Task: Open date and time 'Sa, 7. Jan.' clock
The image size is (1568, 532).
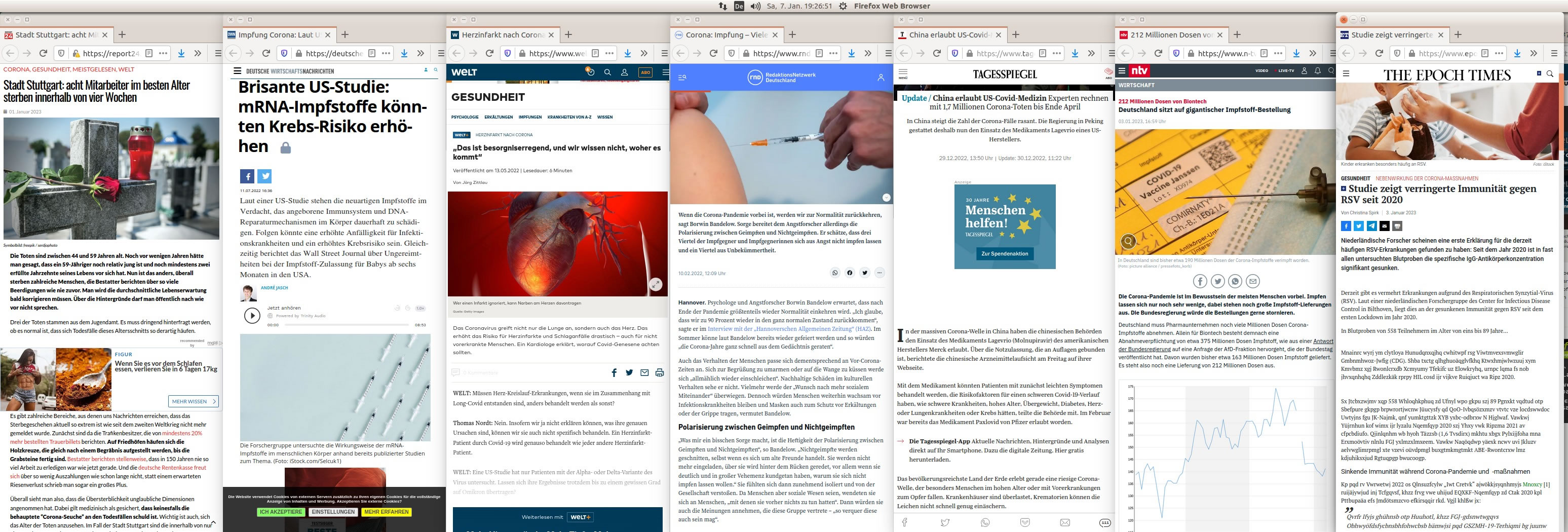Action: point(799,6)
